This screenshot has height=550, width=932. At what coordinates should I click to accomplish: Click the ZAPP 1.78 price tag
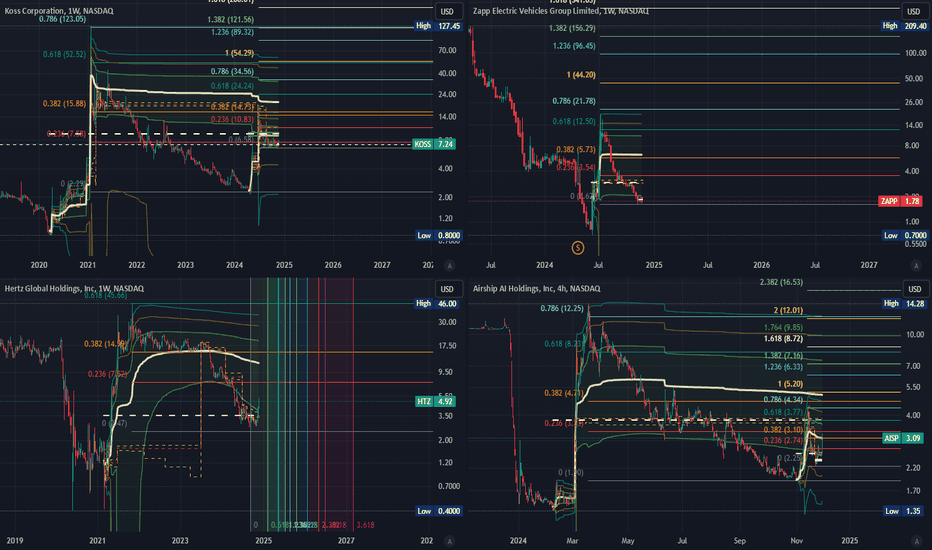coord(900,201)
